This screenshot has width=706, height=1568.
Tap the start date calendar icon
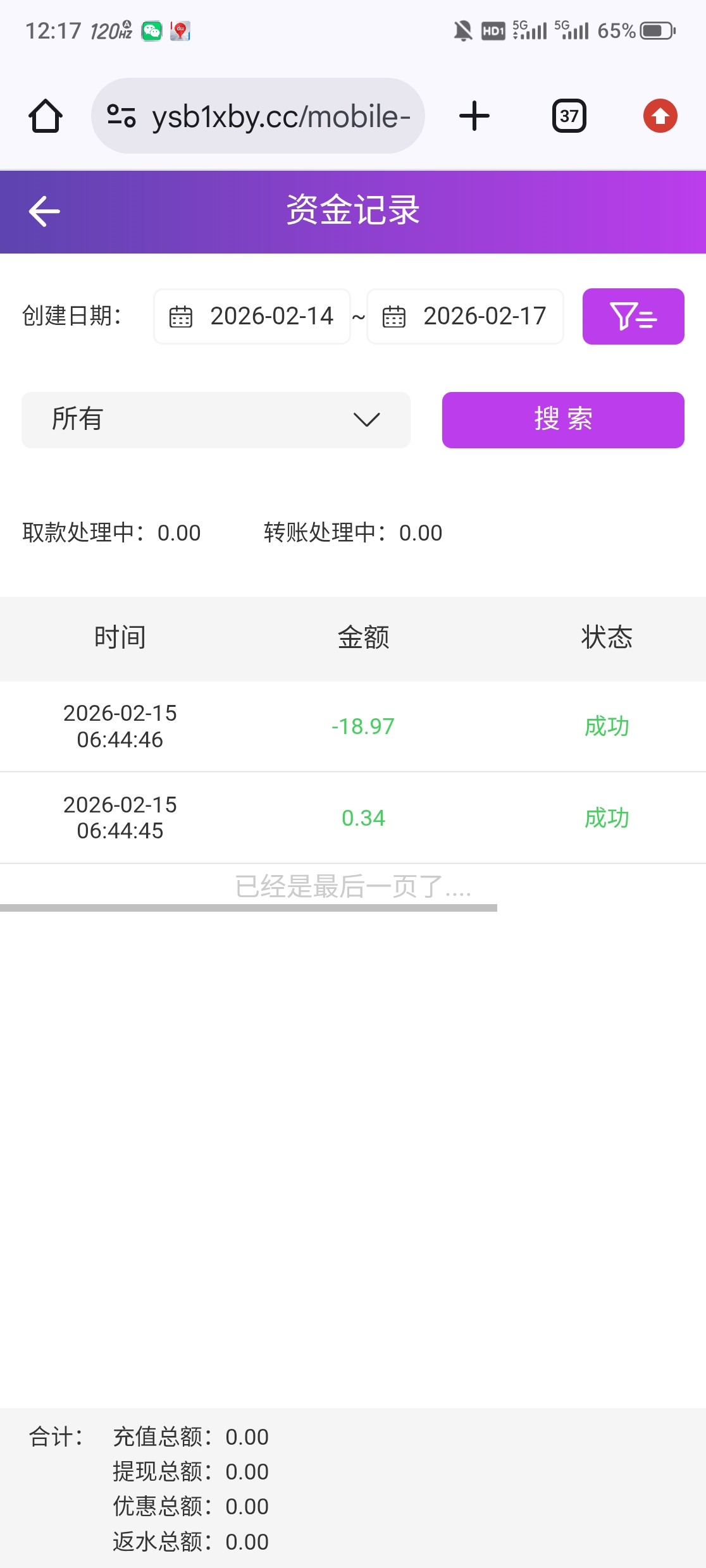(181, 317)
